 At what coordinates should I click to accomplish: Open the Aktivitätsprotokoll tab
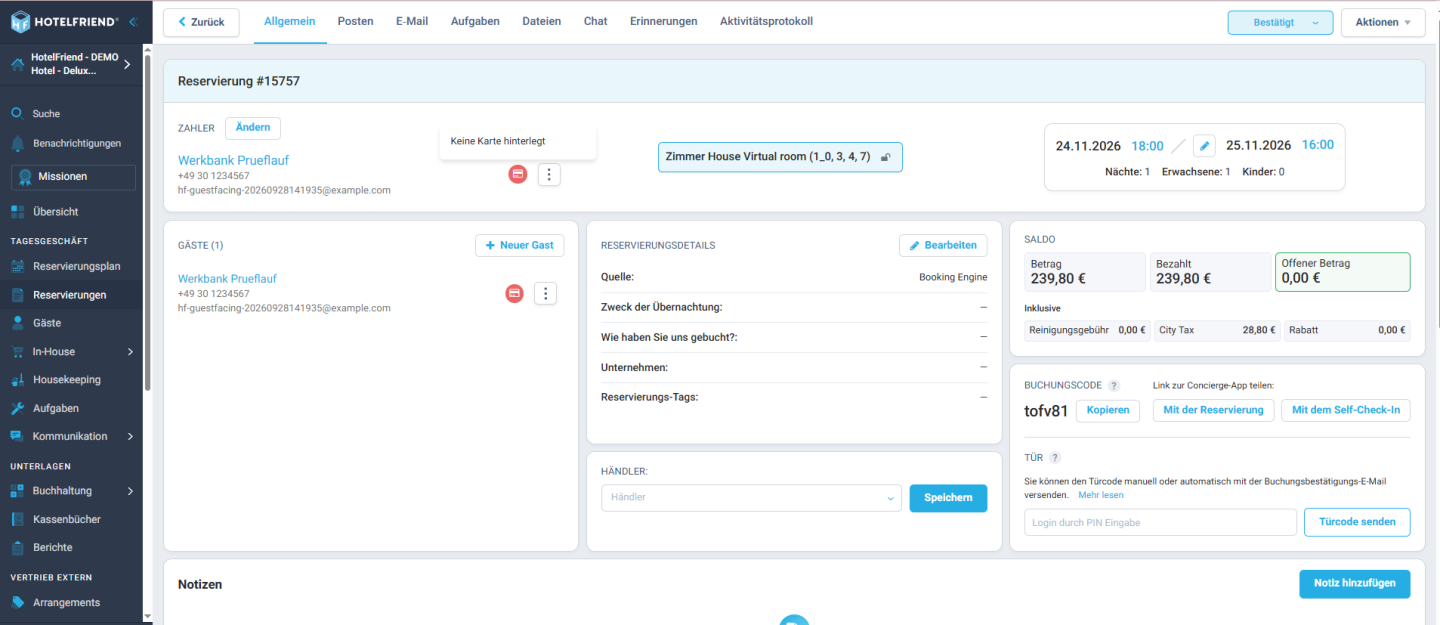766,21
